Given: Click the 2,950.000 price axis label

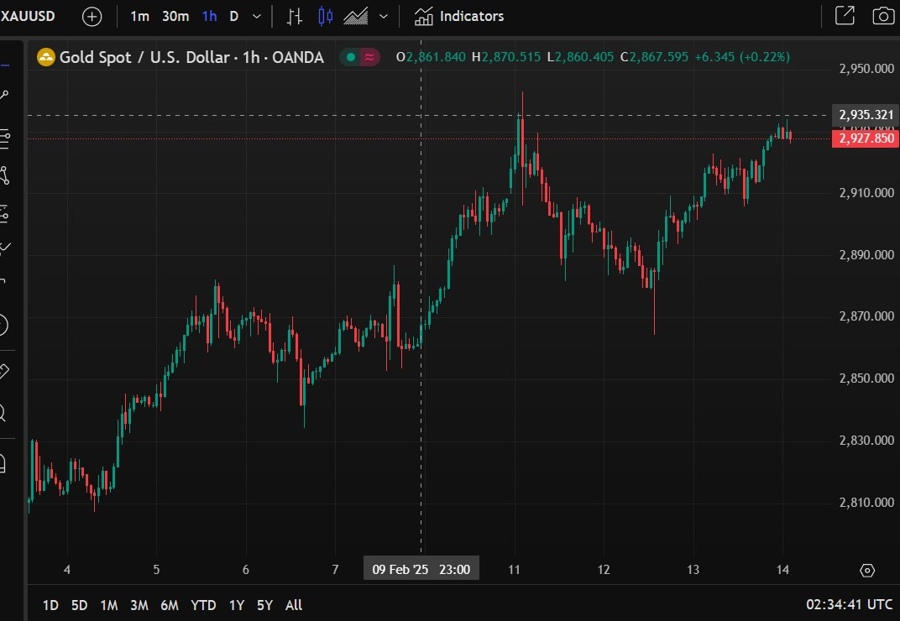Looking at the screenshot, I should click(x=866, y=69).
